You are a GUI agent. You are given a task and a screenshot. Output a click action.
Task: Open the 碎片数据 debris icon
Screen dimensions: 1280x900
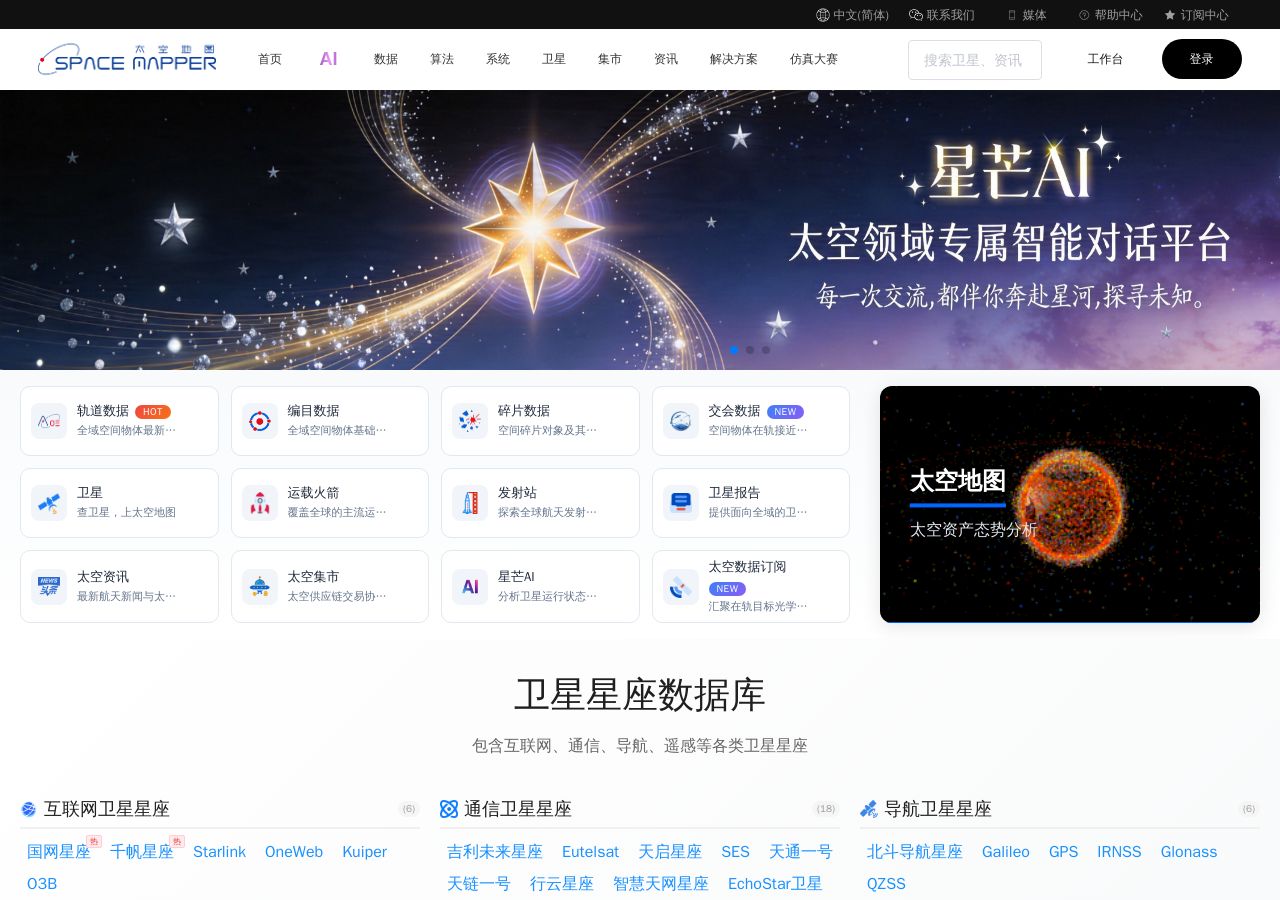click(x=470, y=421)
